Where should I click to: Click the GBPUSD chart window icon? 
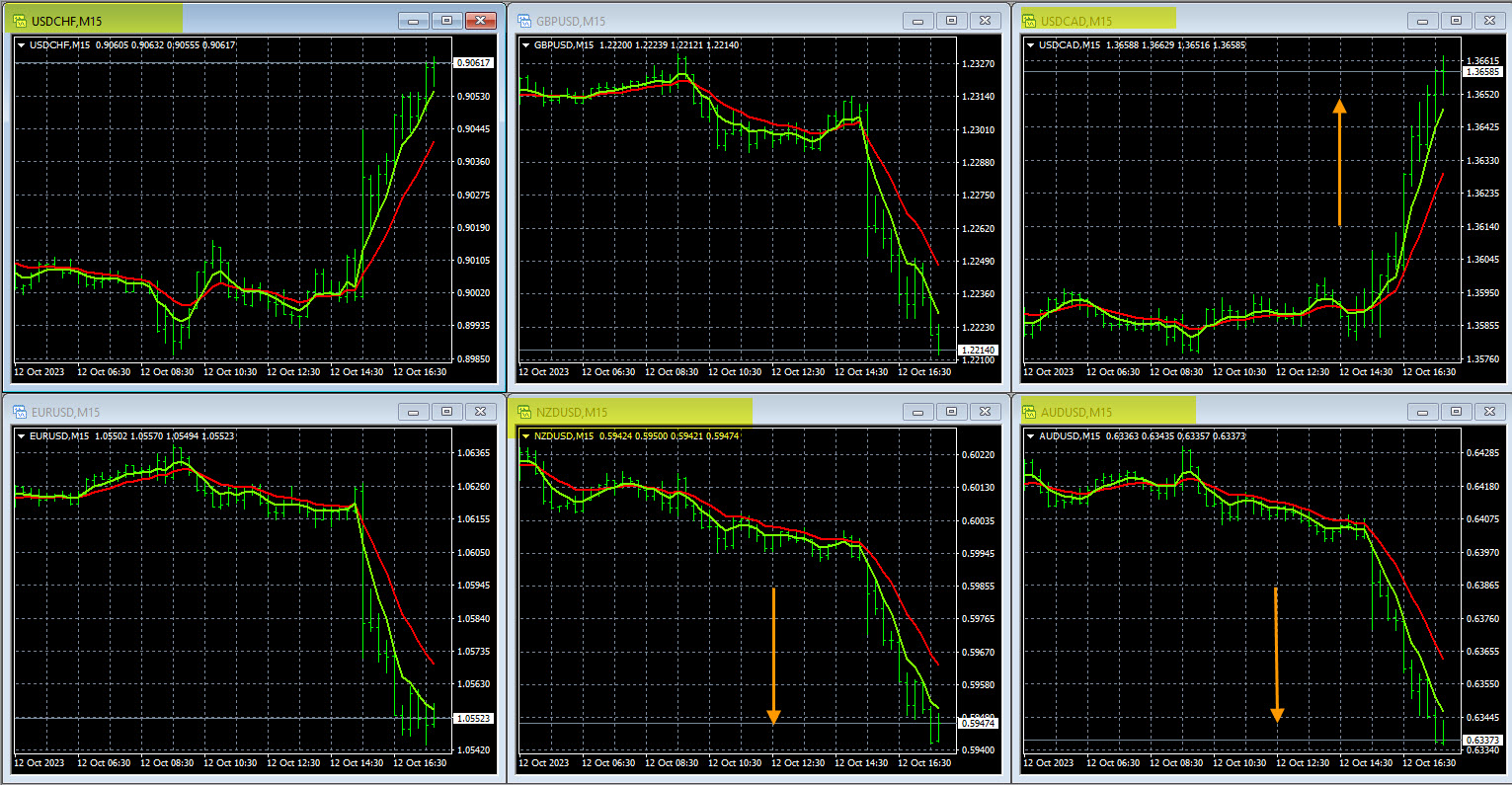tap(524, 21)
